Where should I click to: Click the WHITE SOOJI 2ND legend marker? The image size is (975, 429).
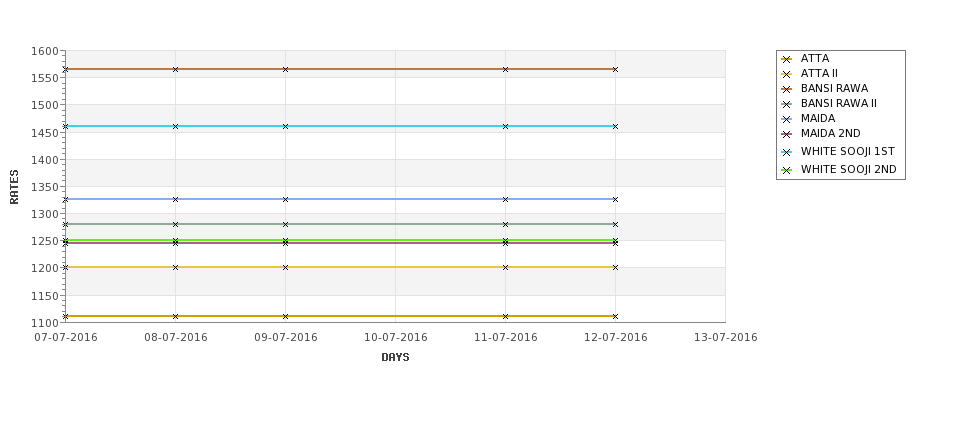[x=787, y=170]
